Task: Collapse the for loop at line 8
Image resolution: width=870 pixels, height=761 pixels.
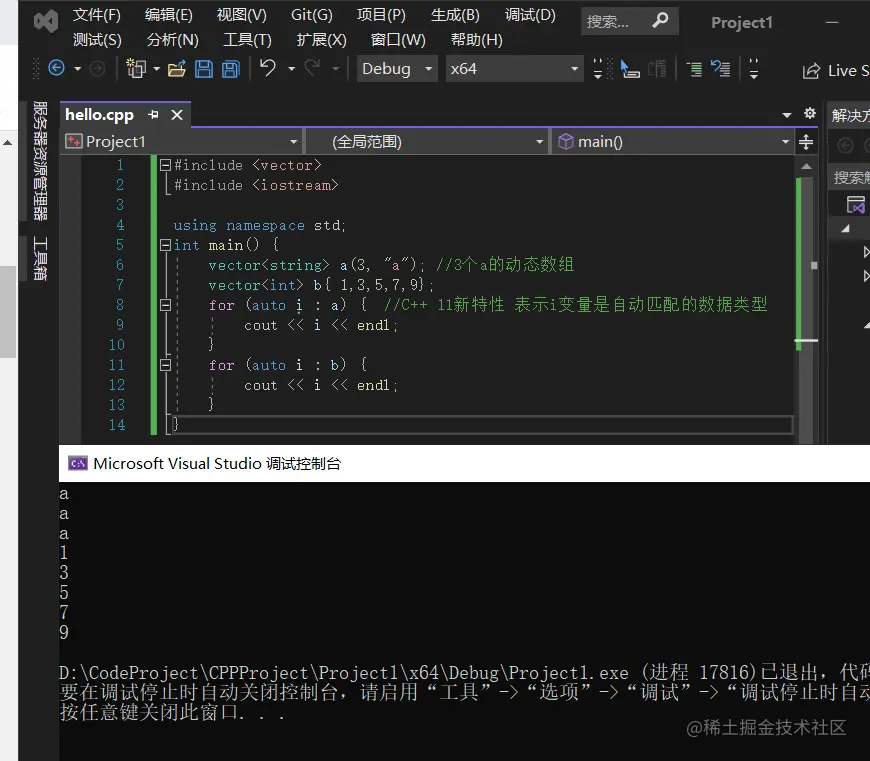Action: tap(165, 305)
